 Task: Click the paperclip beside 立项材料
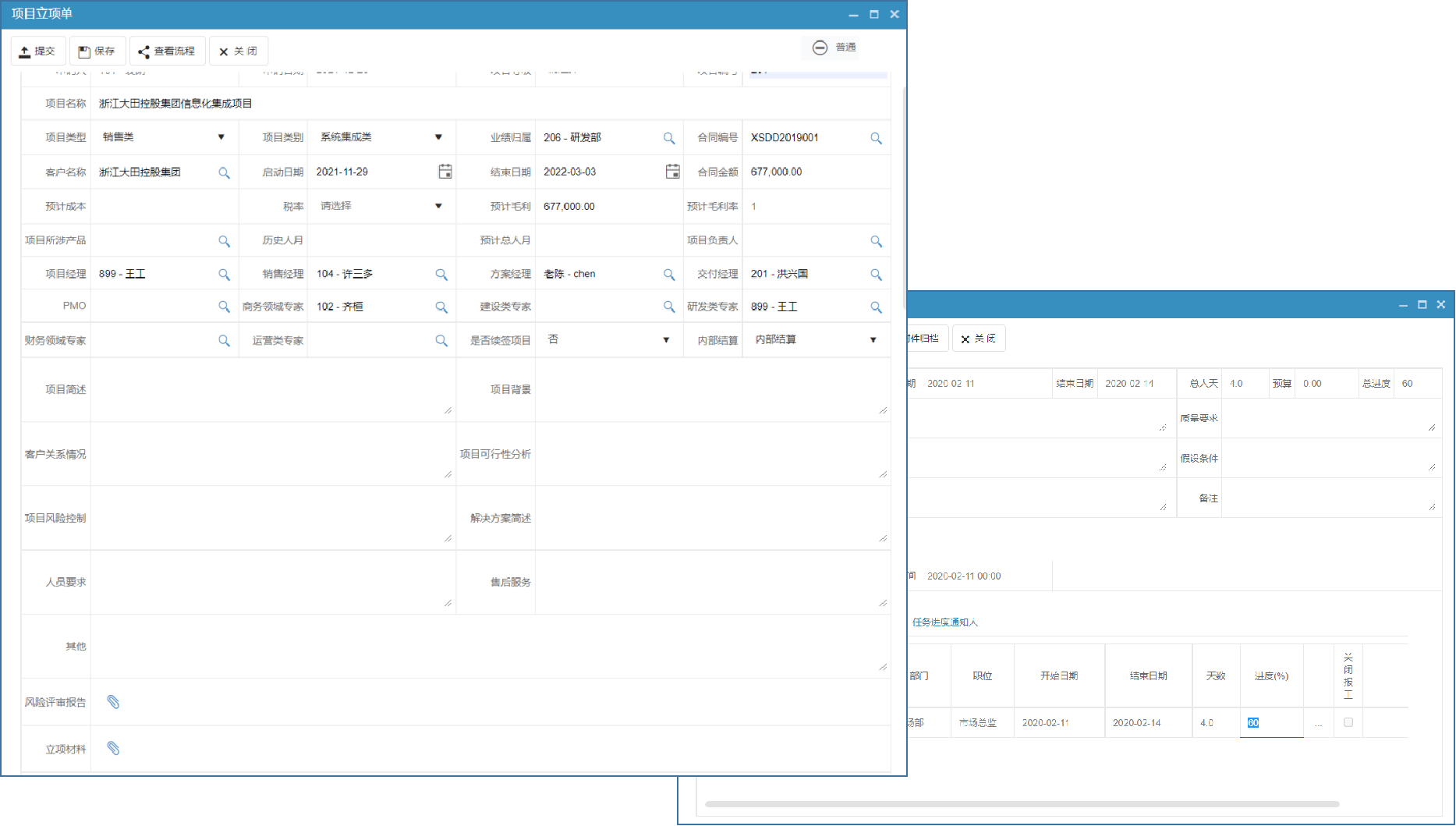click(113, 748)
